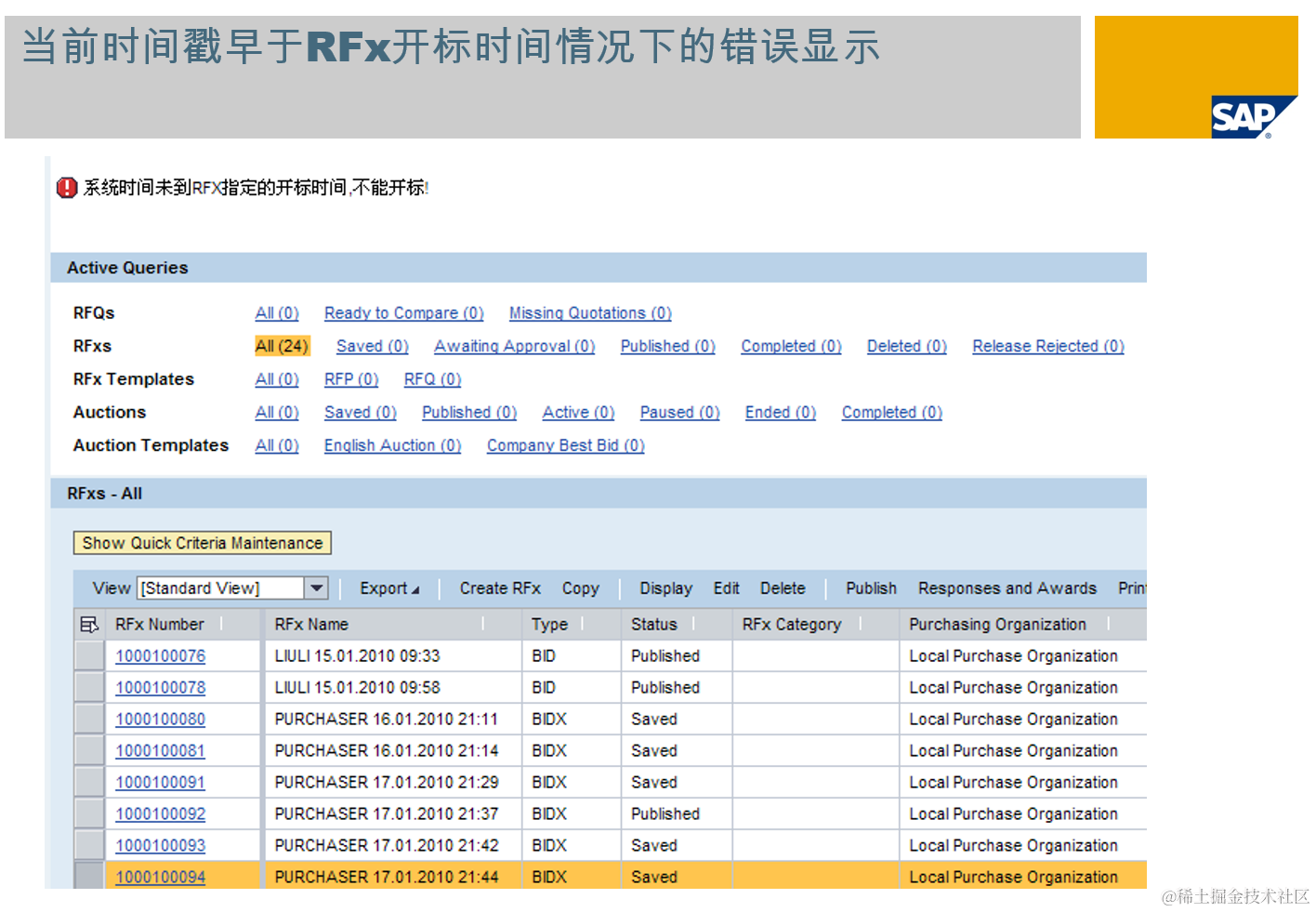The image size is (1316, 912).
Task: Click Delete in the toolbar
Action: pos(783,588)
